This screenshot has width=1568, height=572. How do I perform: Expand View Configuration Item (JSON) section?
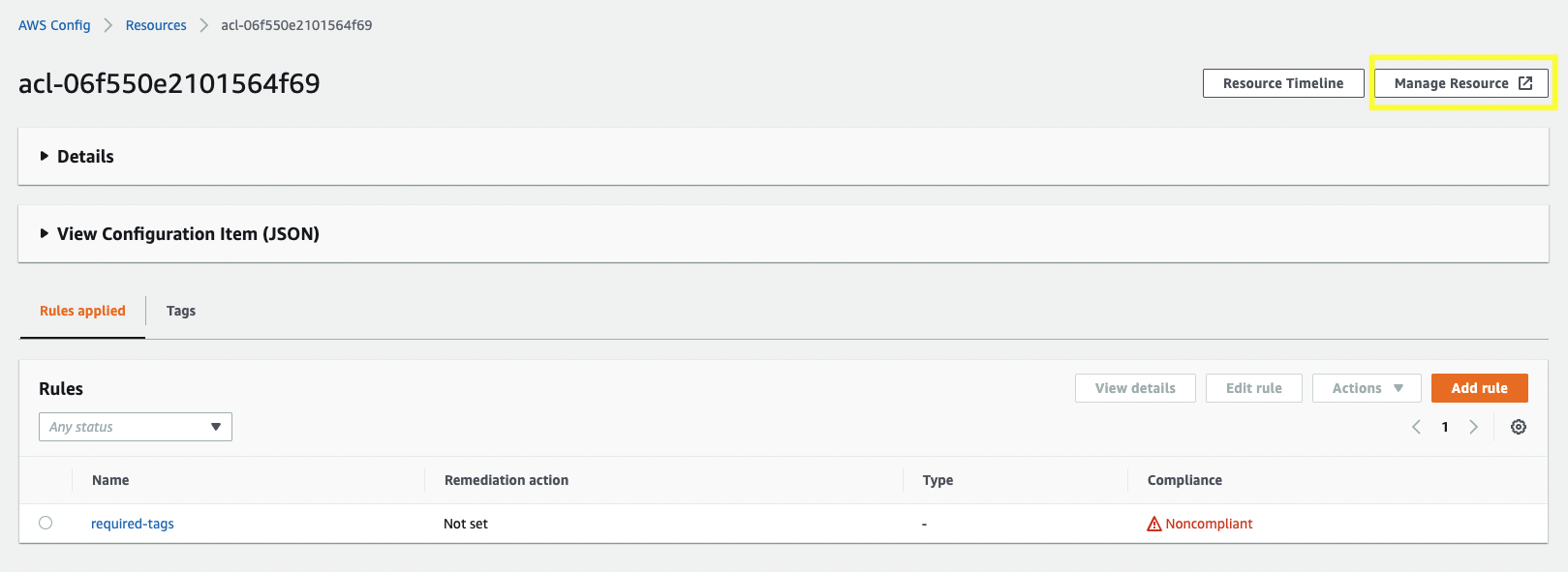click(45, 233)
